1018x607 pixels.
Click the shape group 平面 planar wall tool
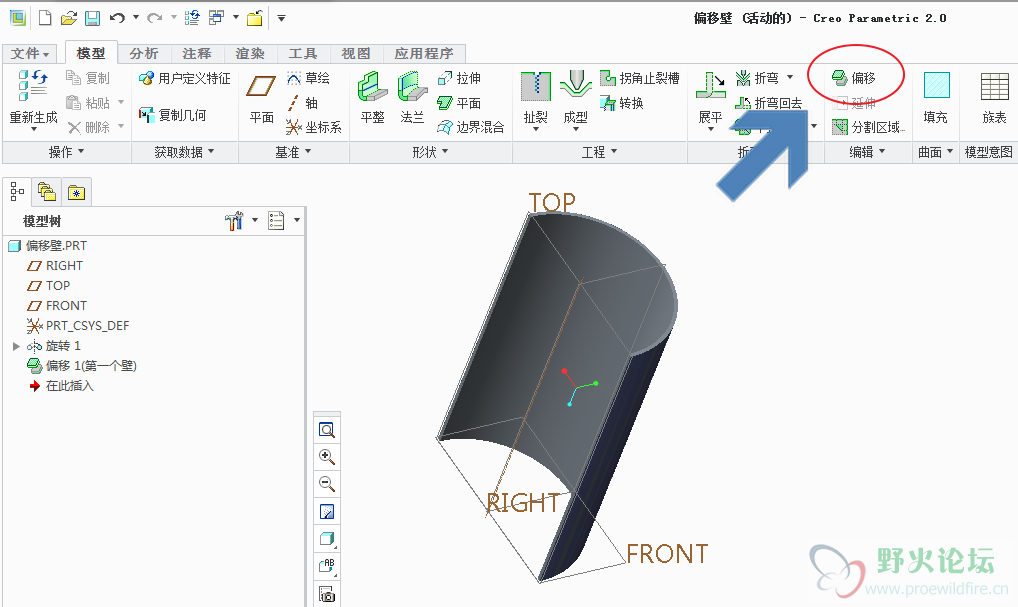pyautogui.click(x=459, y=103)
